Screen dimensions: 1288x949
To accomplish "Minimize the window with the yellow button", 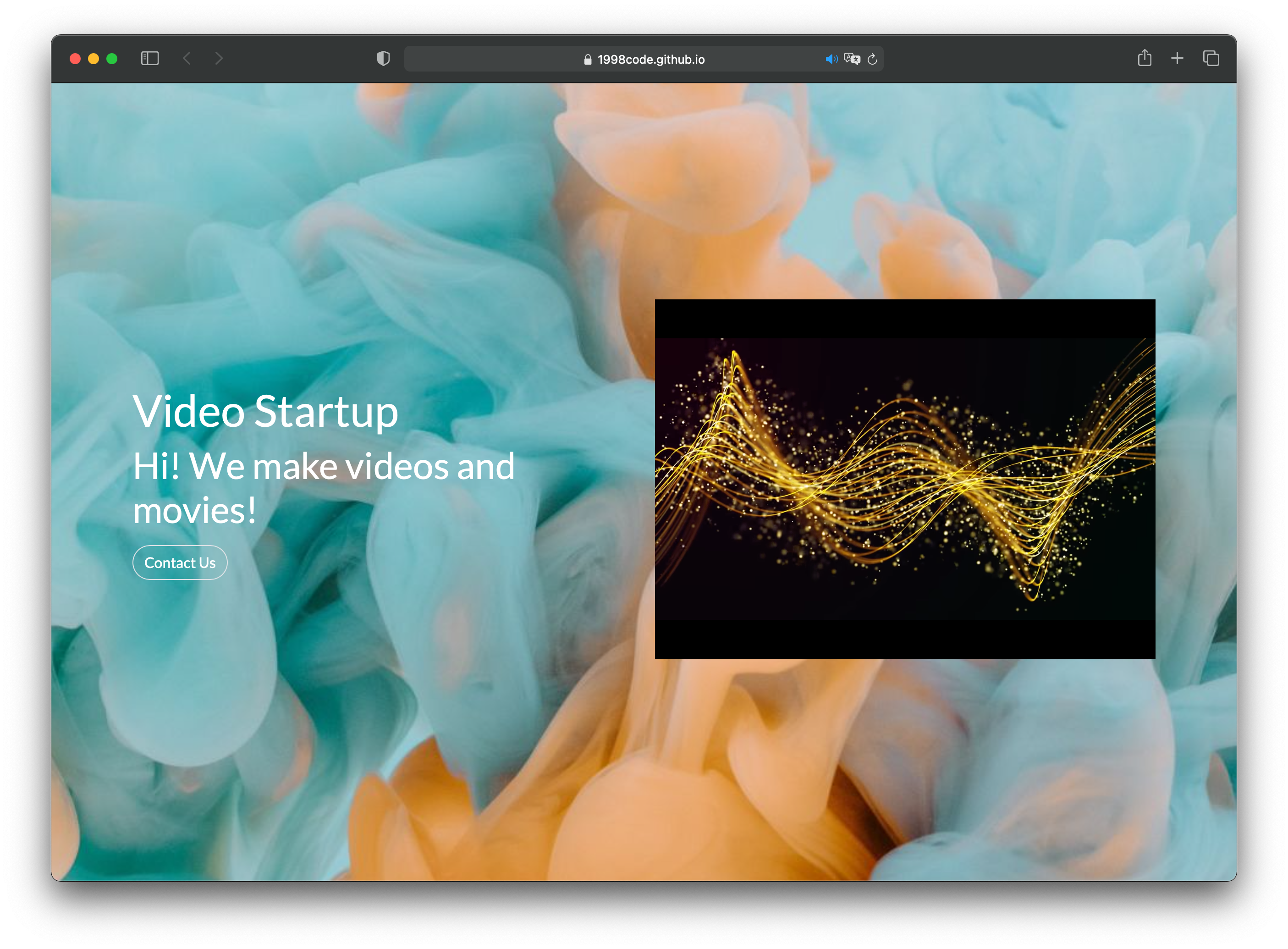I will click(x=94, y=59).
